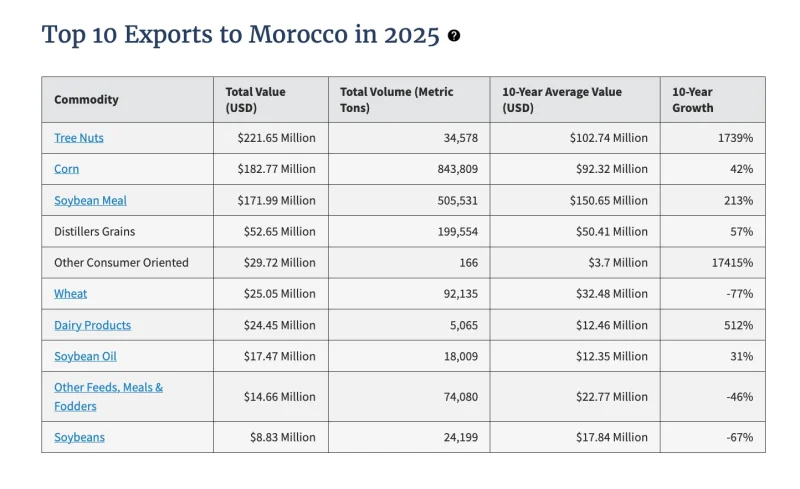
Task: Select the 17415% growth cell
Action: coord(732,263)
